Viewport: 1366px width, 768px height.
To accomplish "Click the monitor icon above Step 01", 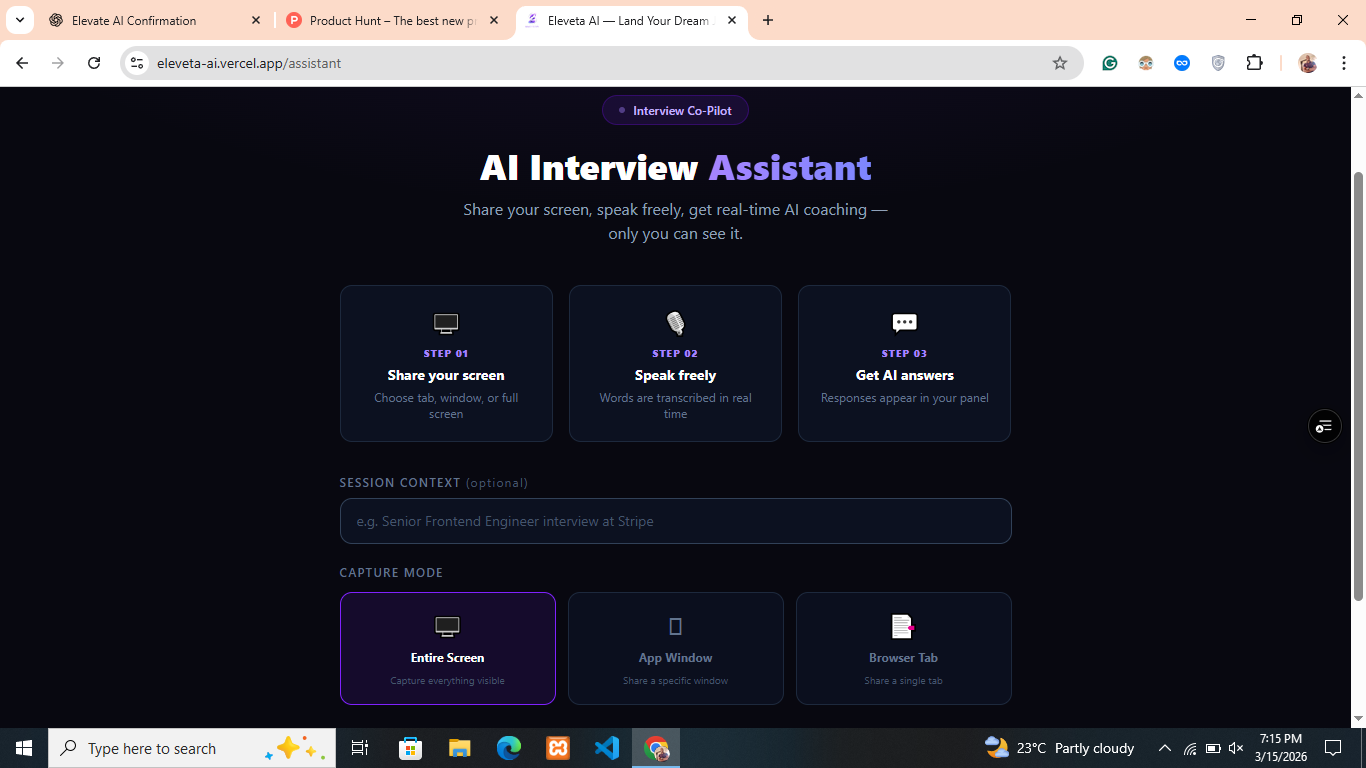I will coord(445,322).
